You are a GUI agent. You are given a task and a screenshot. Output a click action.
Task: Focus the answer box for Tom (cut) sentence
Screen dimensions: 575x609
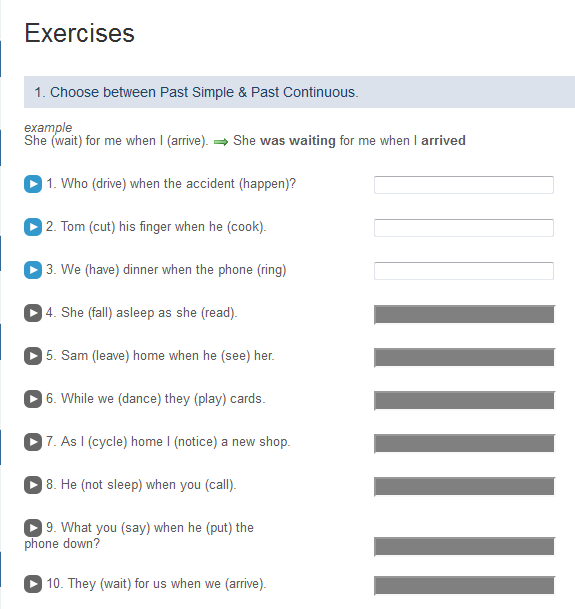464,228
